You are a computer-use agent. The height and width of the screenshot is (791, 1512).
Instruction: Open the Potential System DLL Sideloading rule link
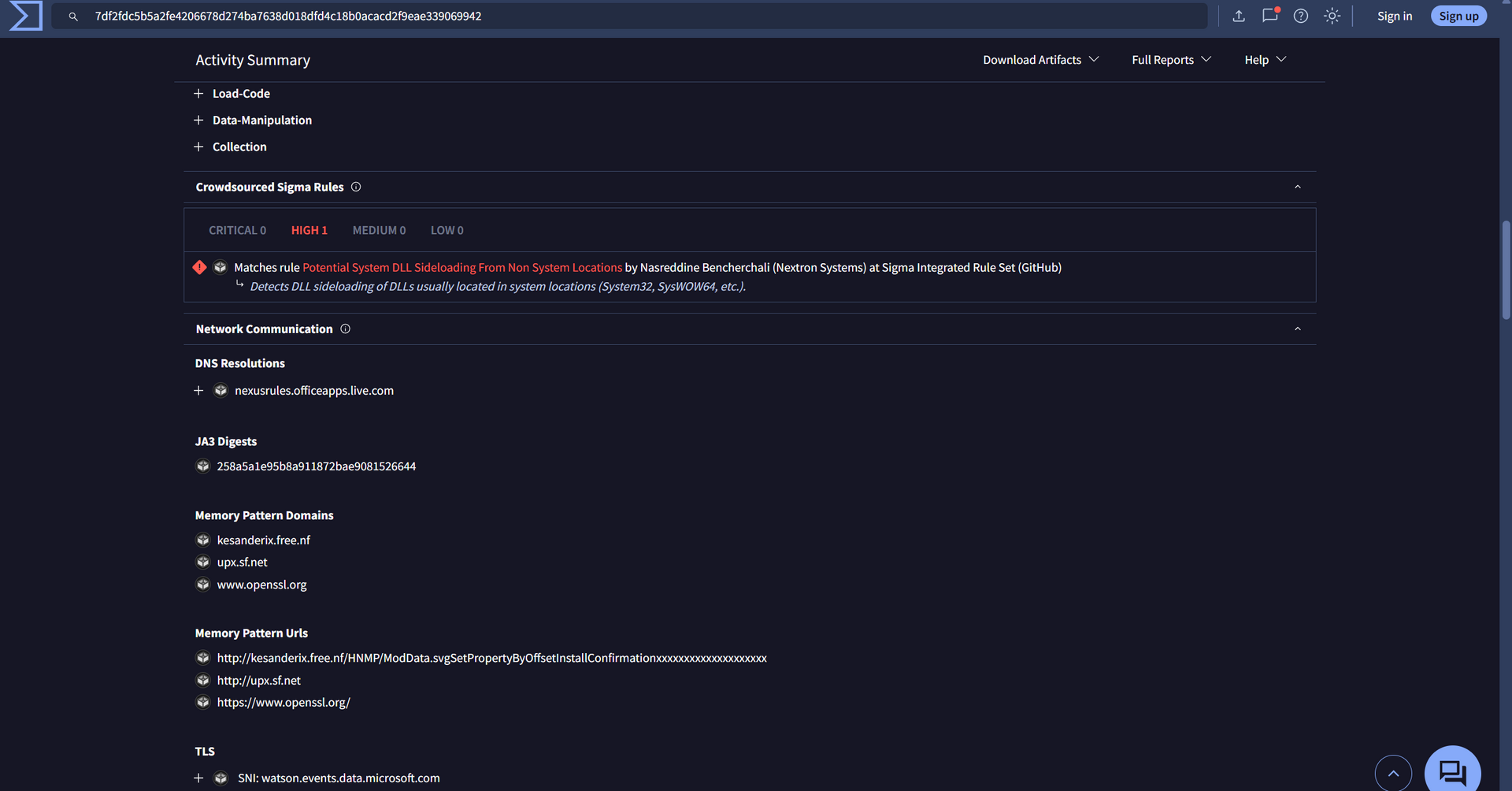[x=462, y=267]
